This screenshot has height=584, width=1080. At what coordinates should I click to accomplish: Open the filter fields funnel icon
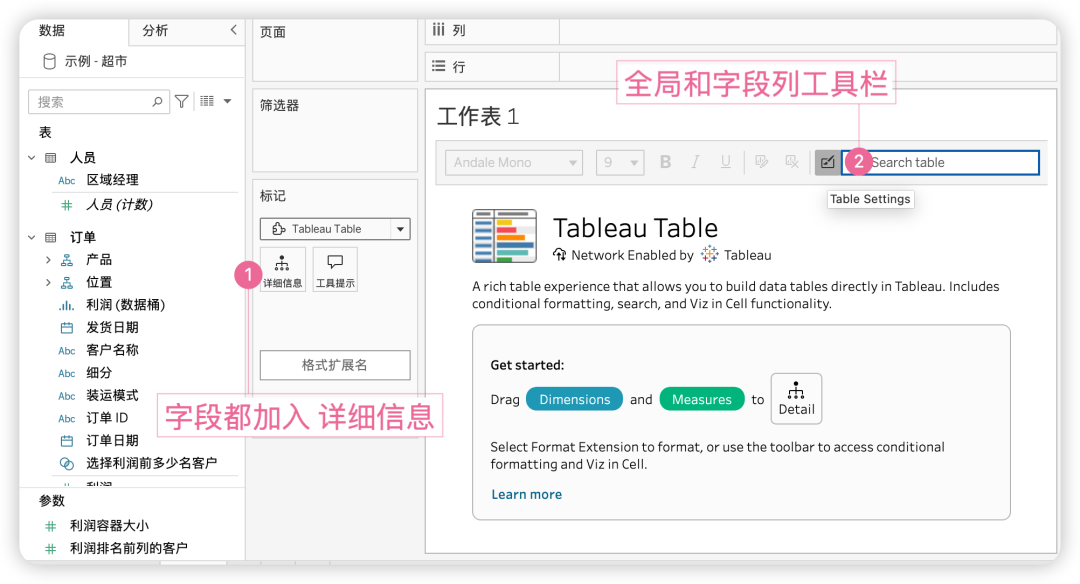pos(182,102)
